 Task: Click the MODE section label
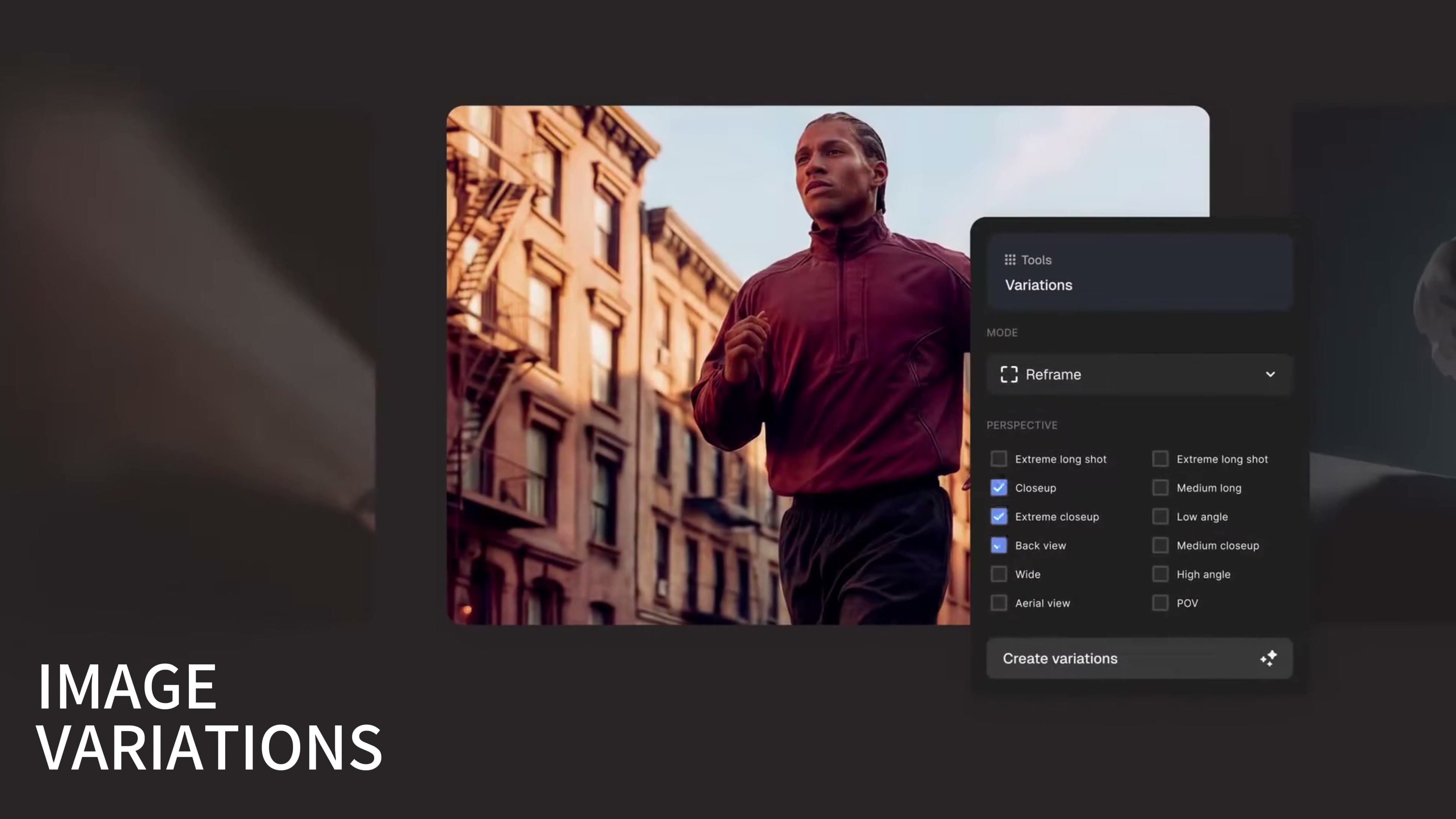[x=1001, y=333]
